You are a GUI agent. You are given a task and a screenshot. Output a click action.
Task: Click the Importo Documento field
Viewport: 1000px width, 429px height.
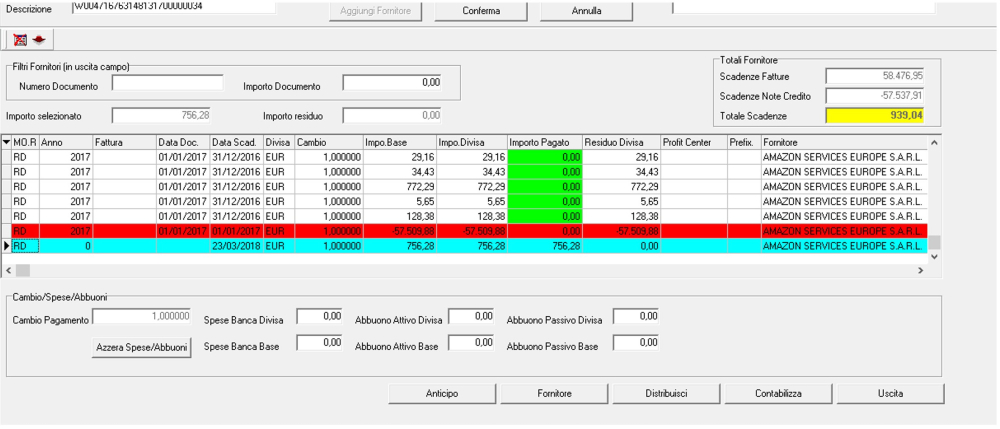pos(392,83)
